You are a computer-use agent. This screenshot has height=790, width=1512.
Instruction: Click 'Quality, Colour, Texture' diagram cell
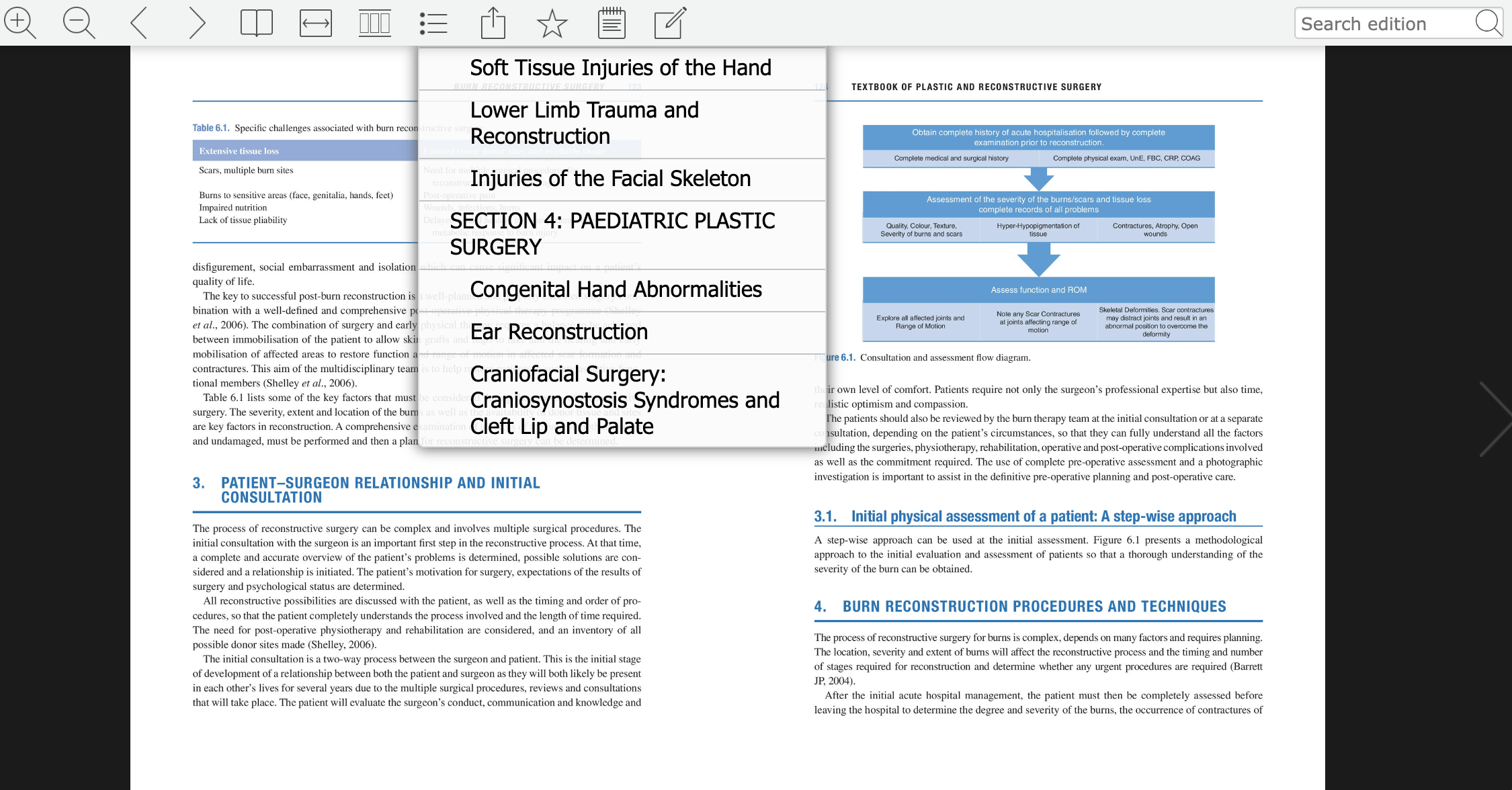point(921,230)
